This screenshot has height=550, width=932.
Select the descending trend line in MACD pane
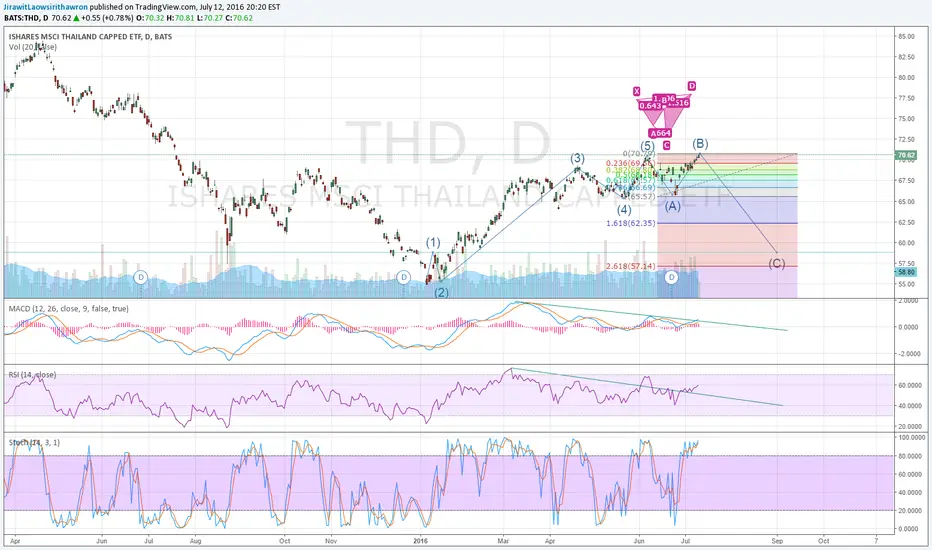[654, 316]
